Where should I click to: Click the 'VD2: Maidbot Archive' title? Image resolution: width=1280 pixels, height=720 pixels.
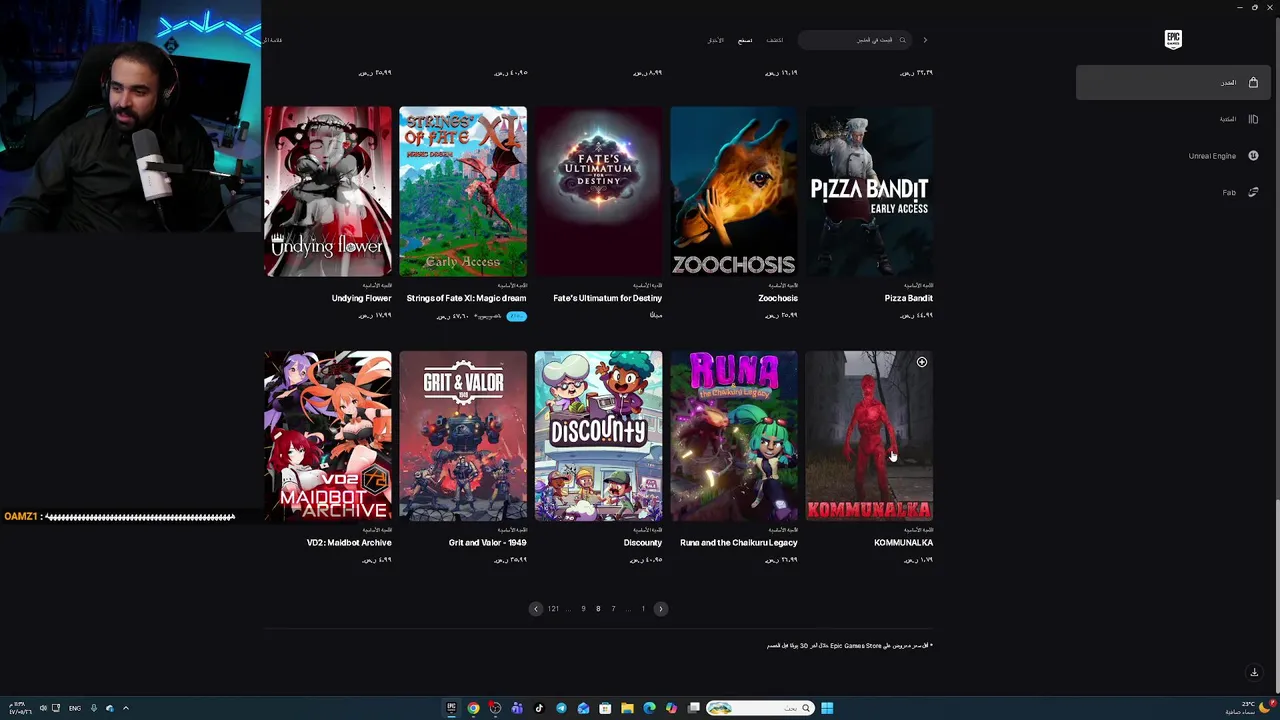[x=349, y=543]
